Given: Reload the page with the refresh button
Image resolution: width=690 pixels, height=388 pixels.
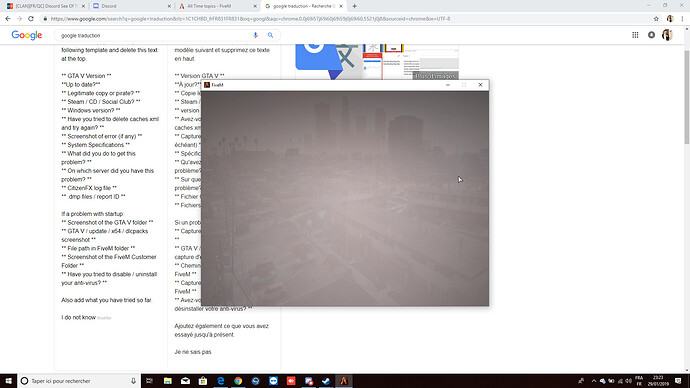Looking at the screenshot, I should 31,19.
